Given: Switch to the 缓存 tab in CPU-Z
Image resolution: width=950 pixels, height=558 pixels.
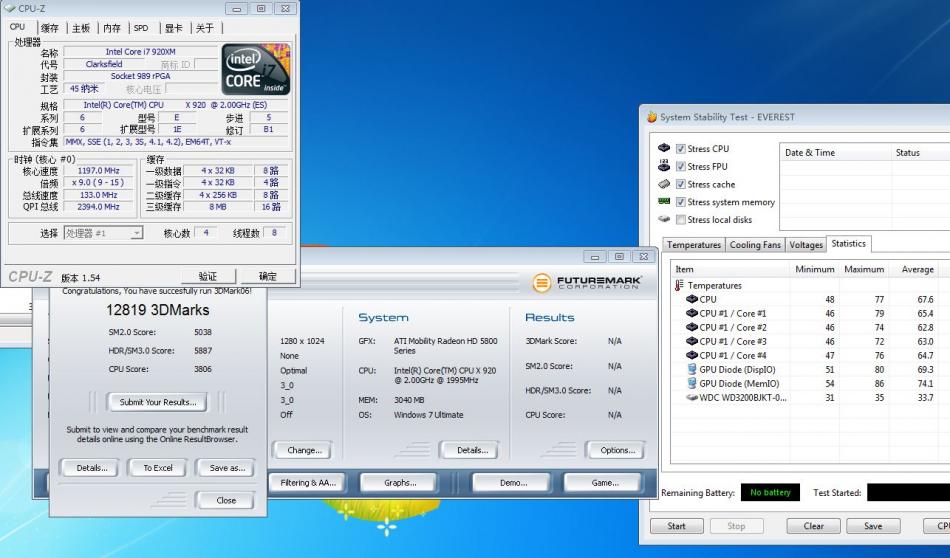Looking at the screenshot, I should pos(50,28).
